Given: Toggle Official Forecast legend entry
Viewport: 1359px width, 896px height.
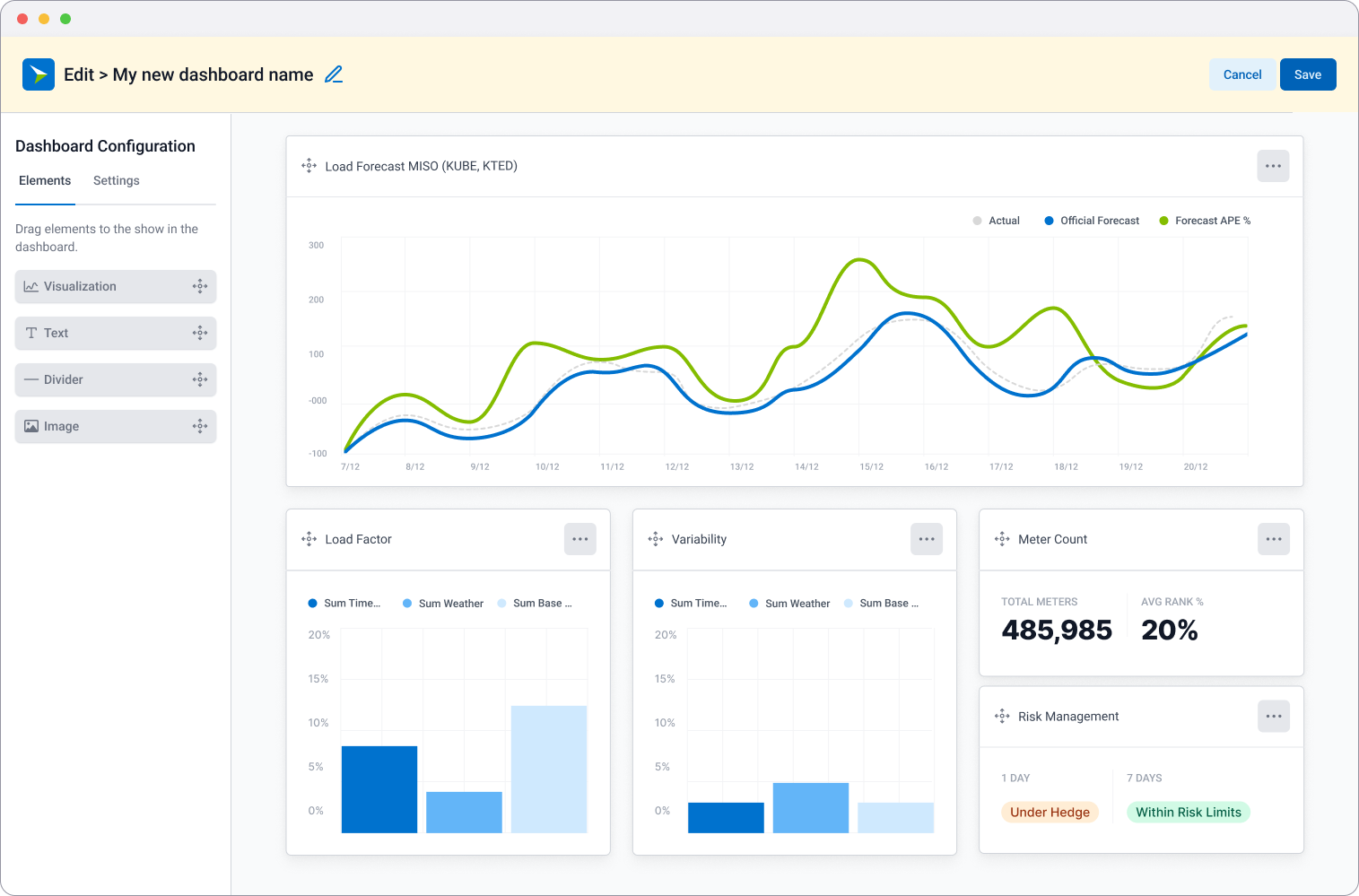Looking at the screenshot, I should (1091, 221).
